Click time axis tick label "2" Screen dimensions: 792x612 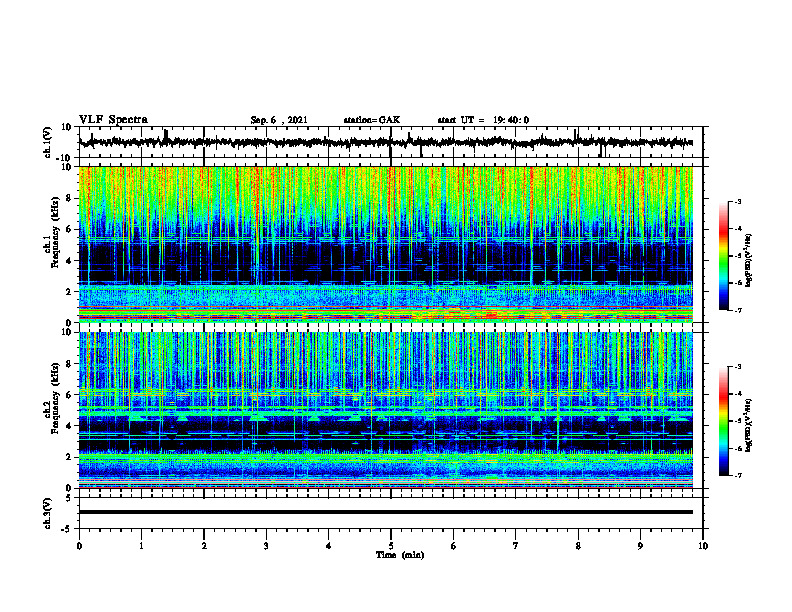point(204,546)
